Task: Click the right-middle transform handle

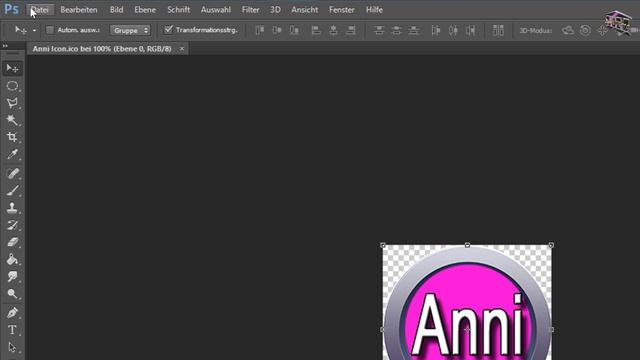Action: click(552, 329)
